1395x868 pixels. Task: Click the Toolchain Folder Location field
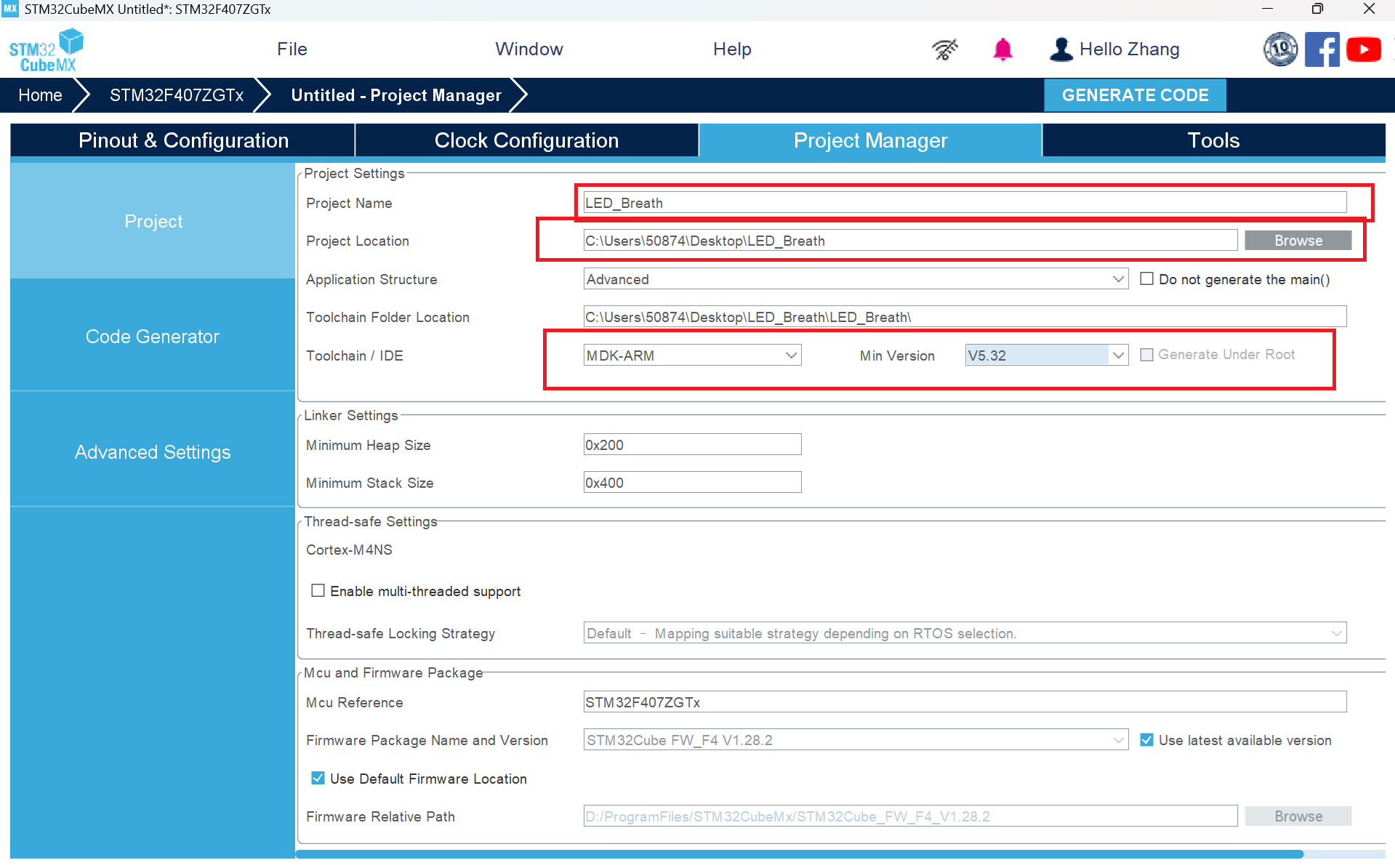(x=965, y=317)
